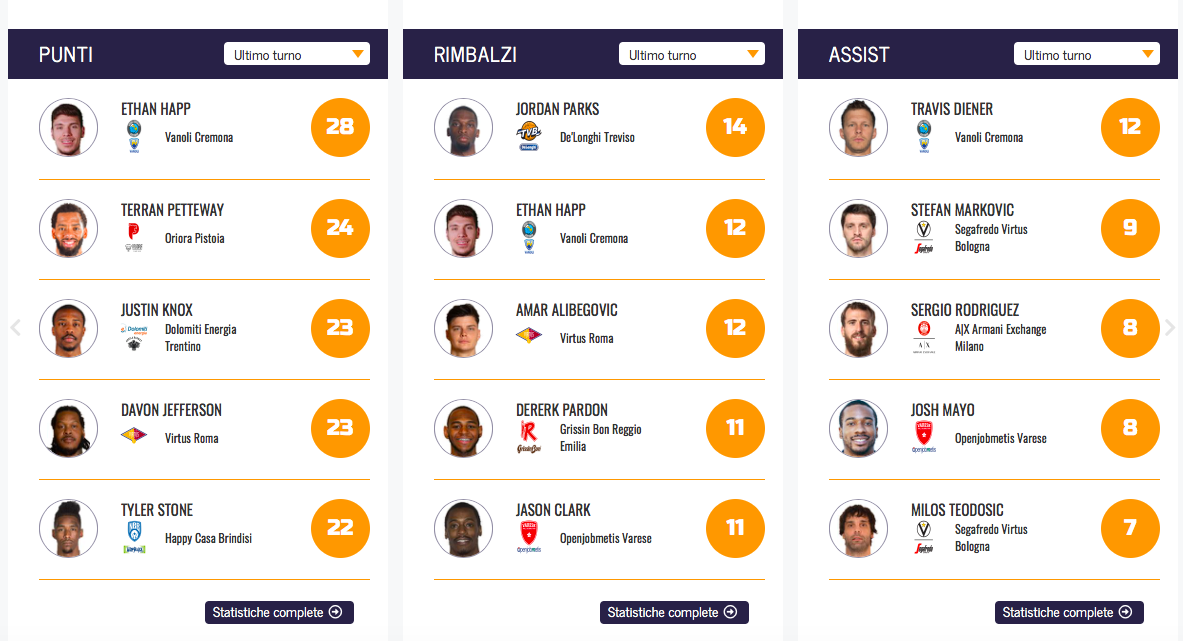This screenshot has width=1183, height=641.
Task: Click Virtus Roma logo next to Amar Alibegovic
Action: (529, 337)
